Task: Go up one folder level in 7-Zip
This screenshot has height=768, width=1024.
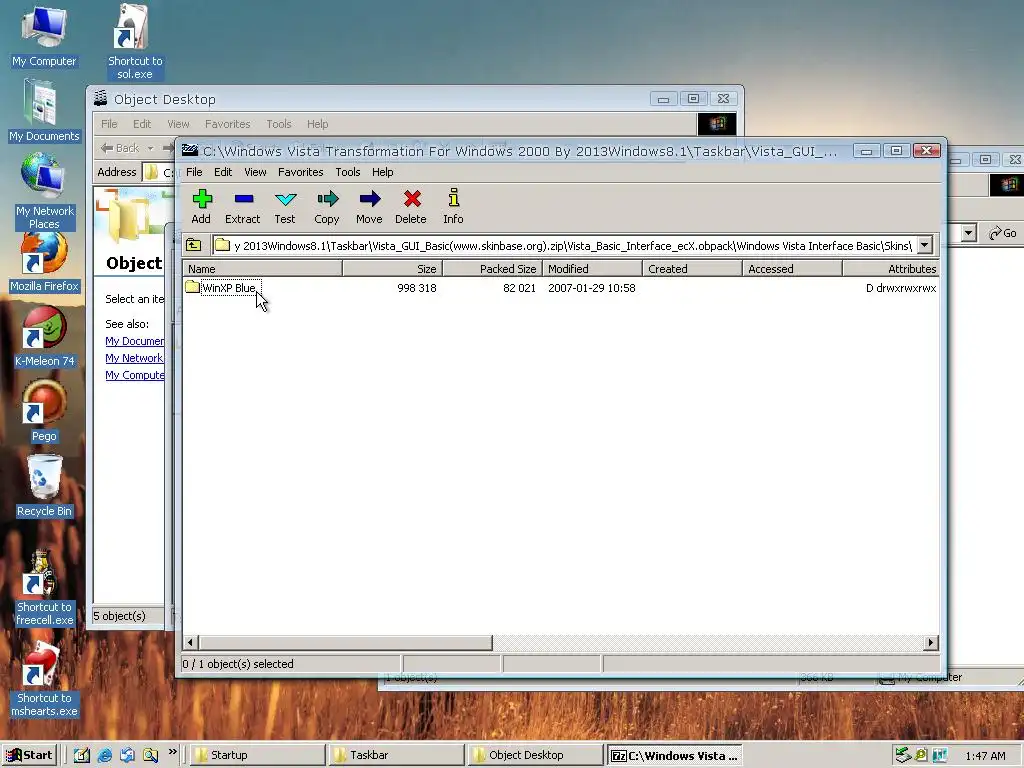Action: tap(194, 246)
